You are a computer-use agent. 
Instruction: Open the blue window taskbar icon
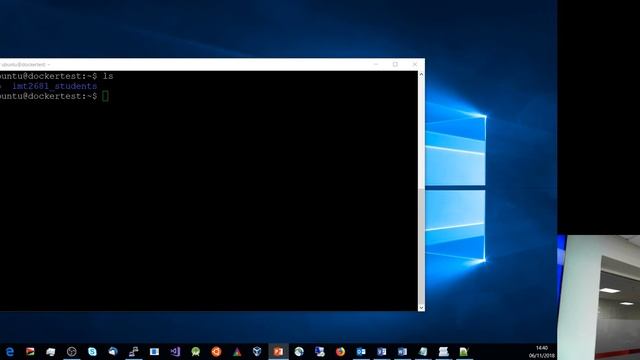tap(154, 351)
